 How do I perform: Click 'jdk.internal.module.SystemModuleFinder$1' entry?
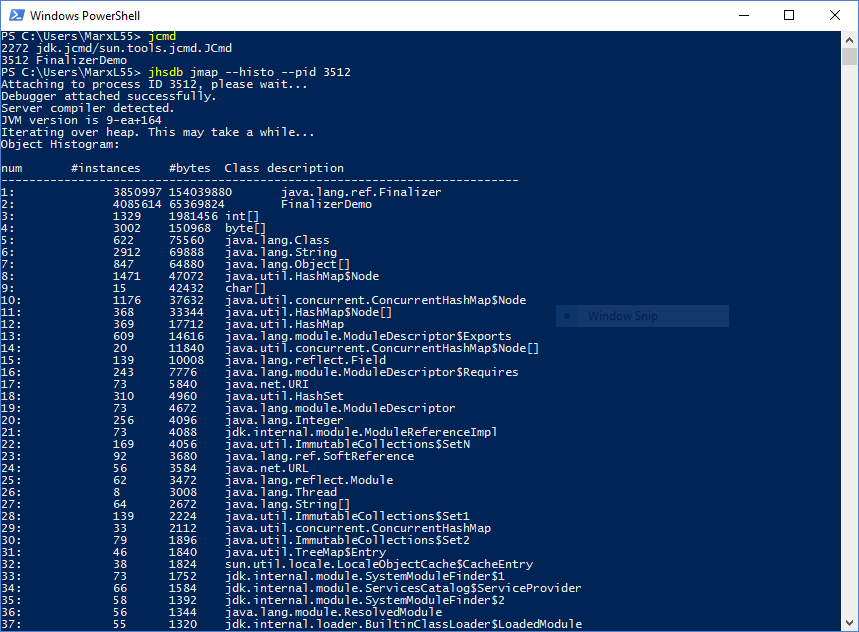pyautogui.click(x=365, y=577)
